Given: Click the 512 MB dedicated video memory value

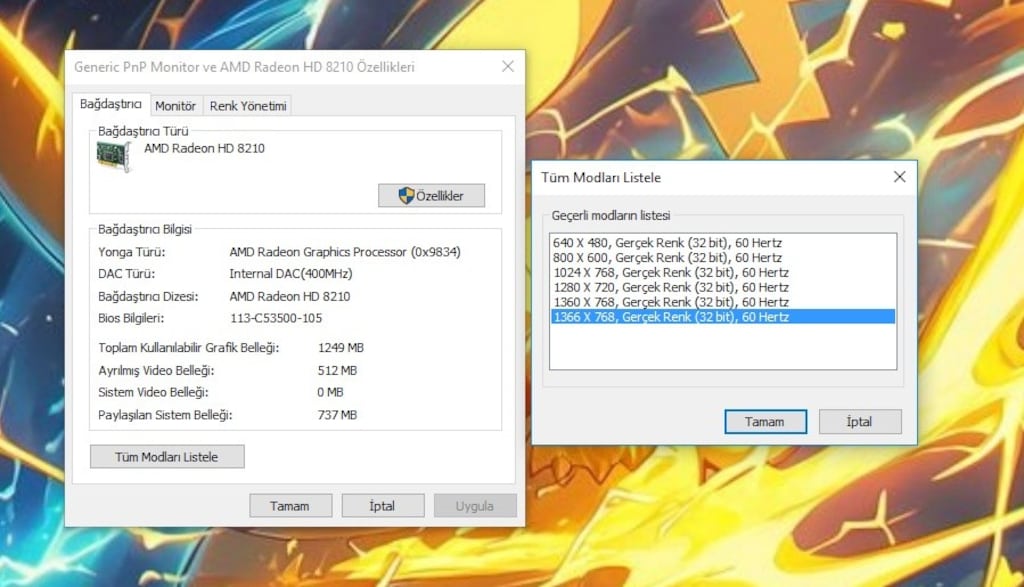Looking at the screenshot, I should (337, 370).
